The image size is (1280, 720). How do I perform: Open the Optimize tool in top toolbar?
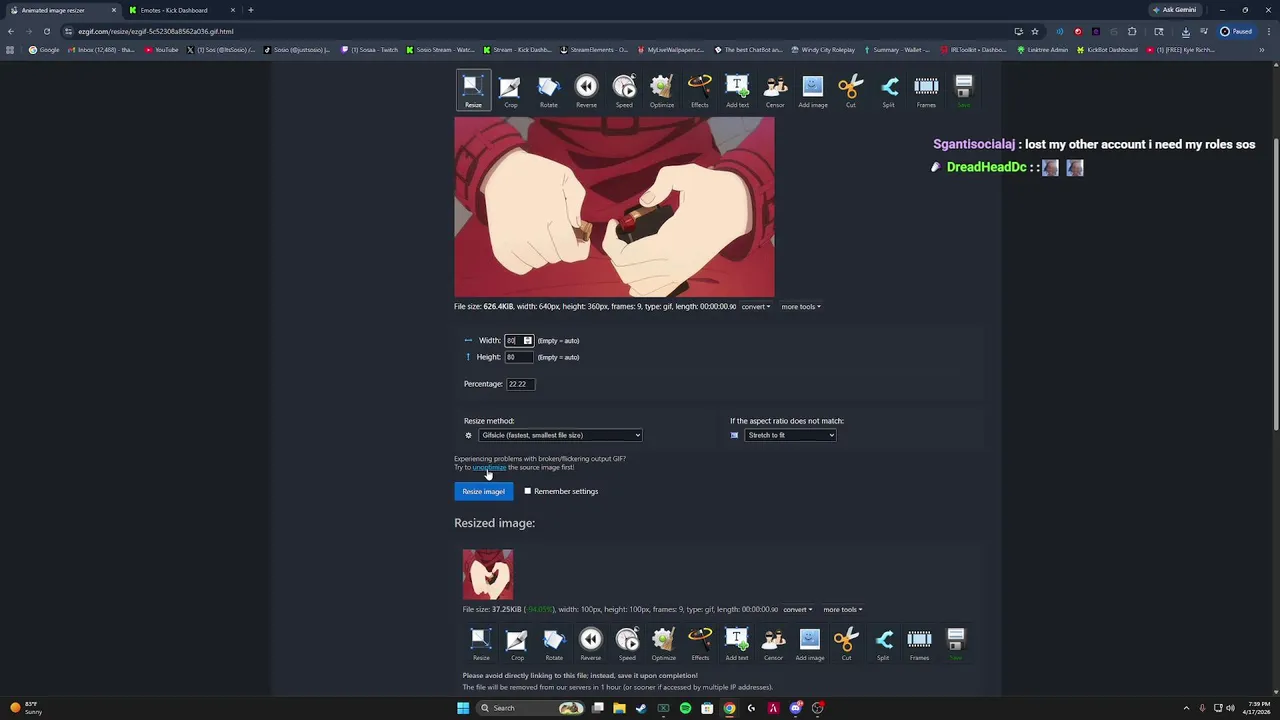pyautogui.click(x=662, y=90)
